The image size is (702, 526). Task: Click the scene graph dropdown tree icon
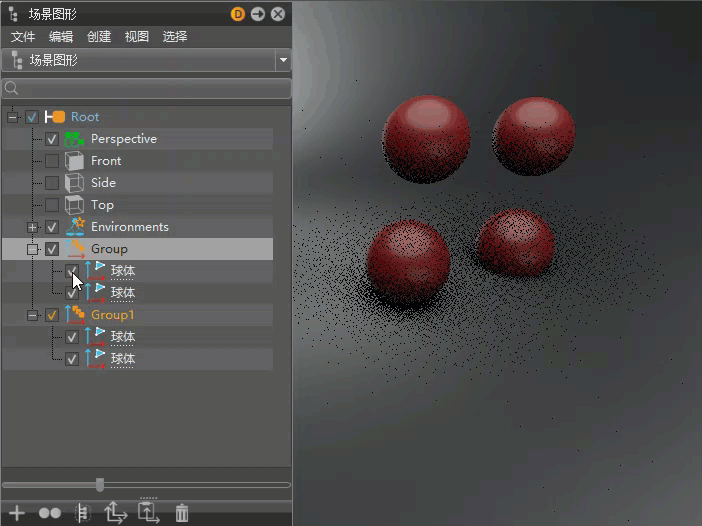tap(17, 60)
